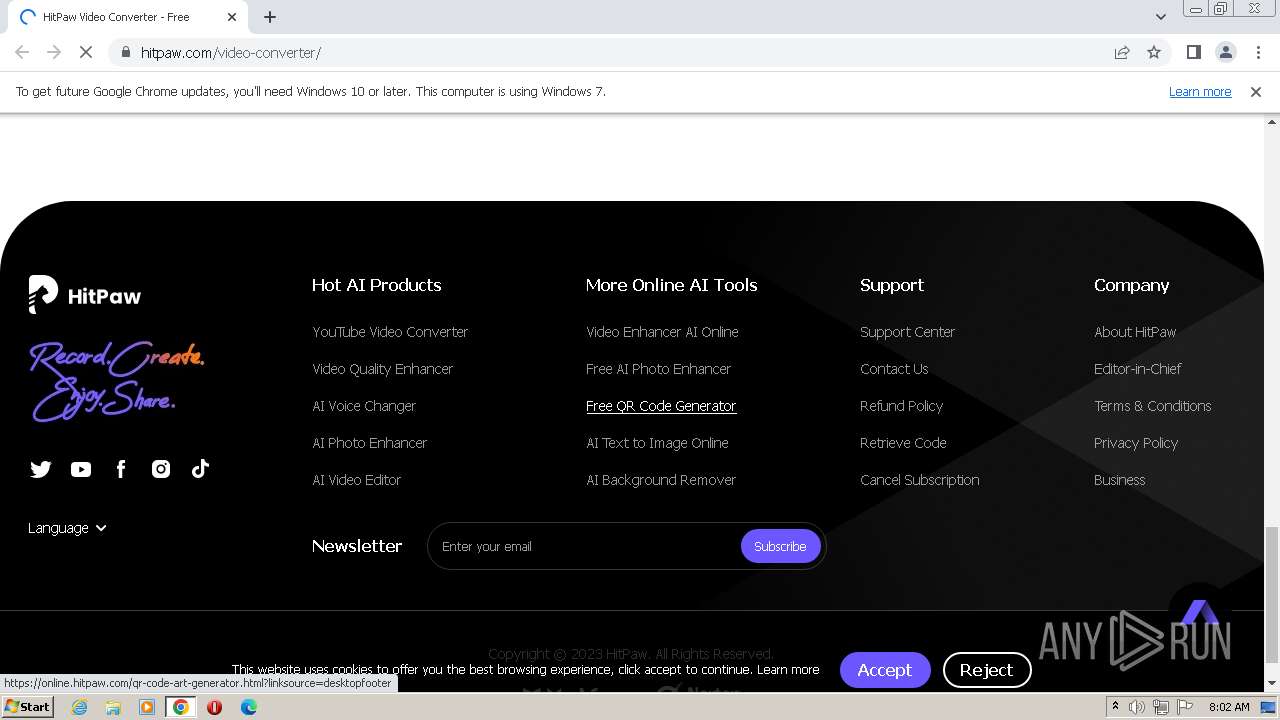
Task: Toggle Chrome side panel
Action: coord(1193,52)
